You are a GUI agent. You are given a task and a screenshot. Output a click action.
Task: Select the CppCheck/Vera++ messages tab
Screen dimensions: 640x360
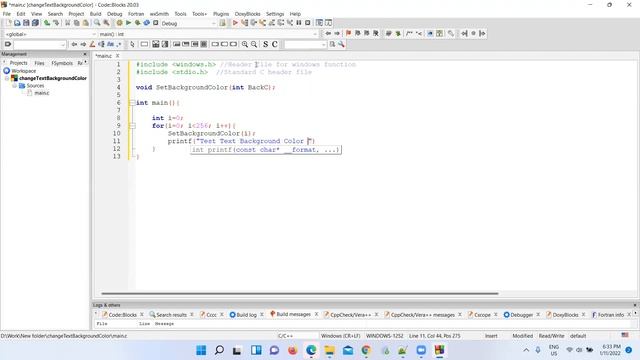[x=419, y=315]
